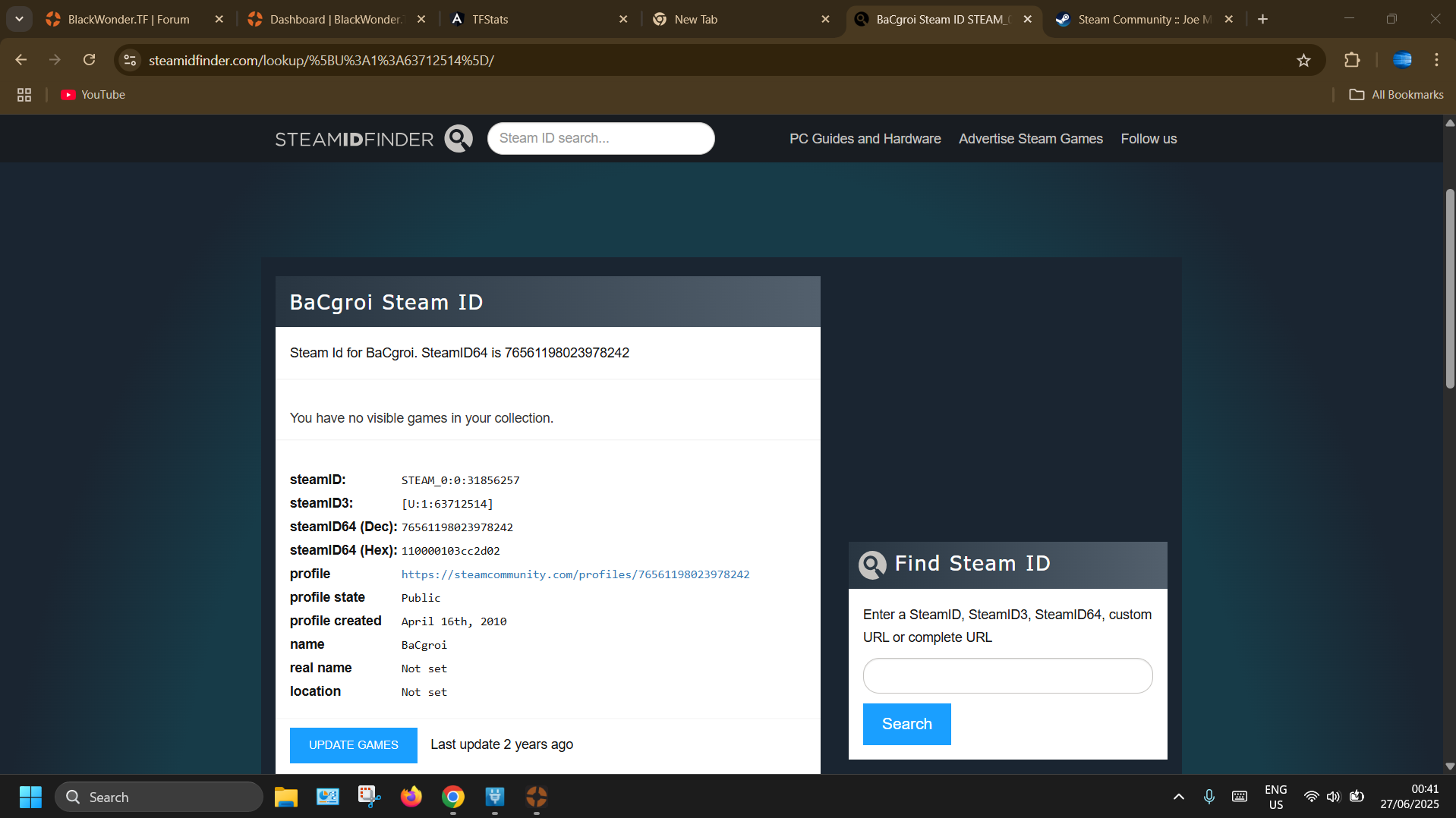
Task: Open the ENG US language switcher
Action: click(1275, 797)
